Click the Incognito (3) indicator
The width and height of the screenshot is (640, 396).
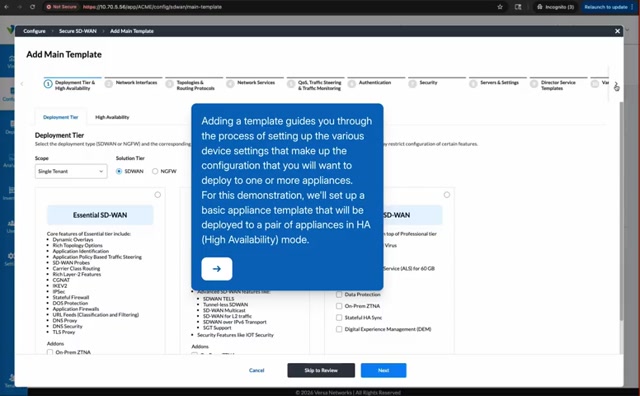pyautogui.click(x=556, y=7)
